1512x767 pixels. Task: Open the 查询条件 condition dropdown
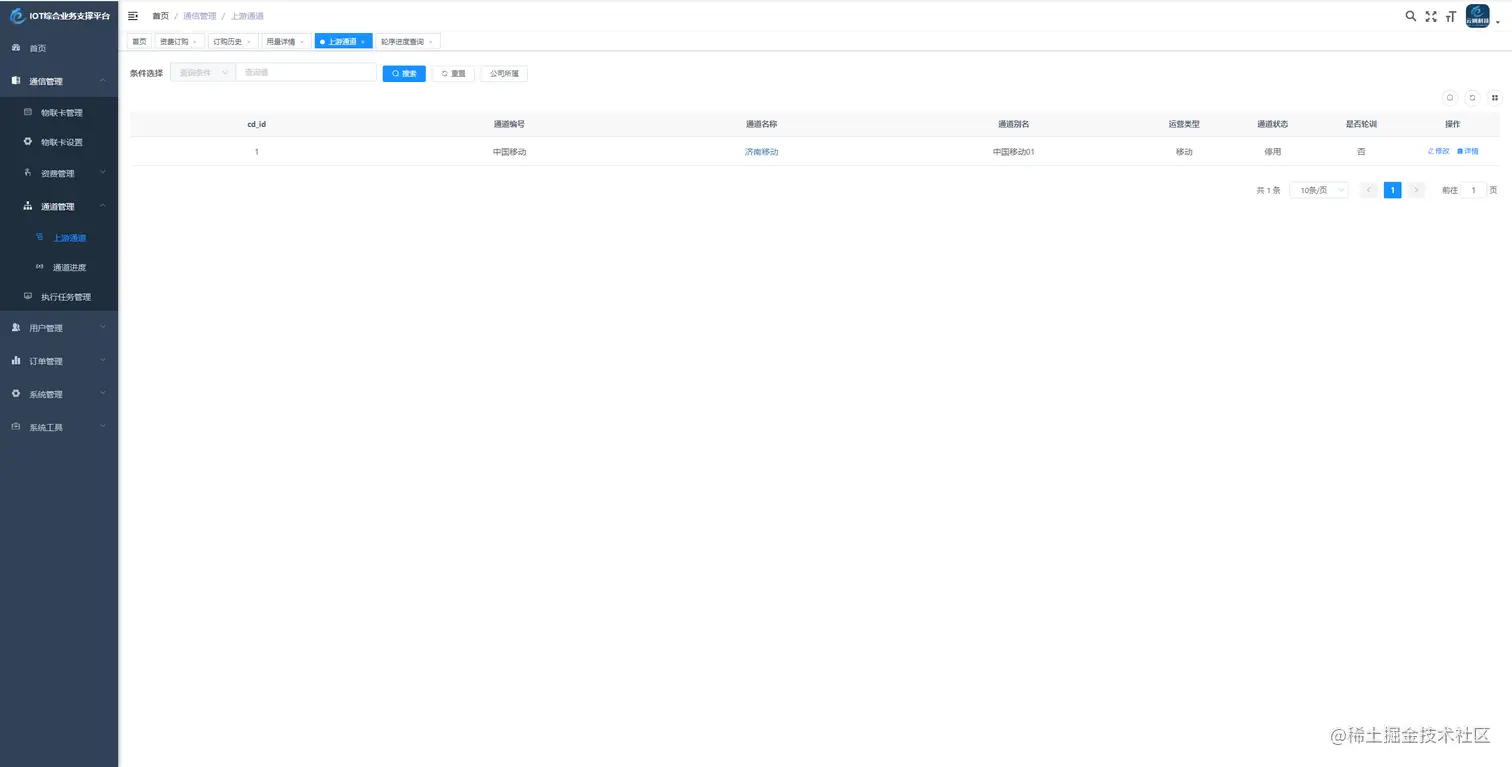coord(201,73)
